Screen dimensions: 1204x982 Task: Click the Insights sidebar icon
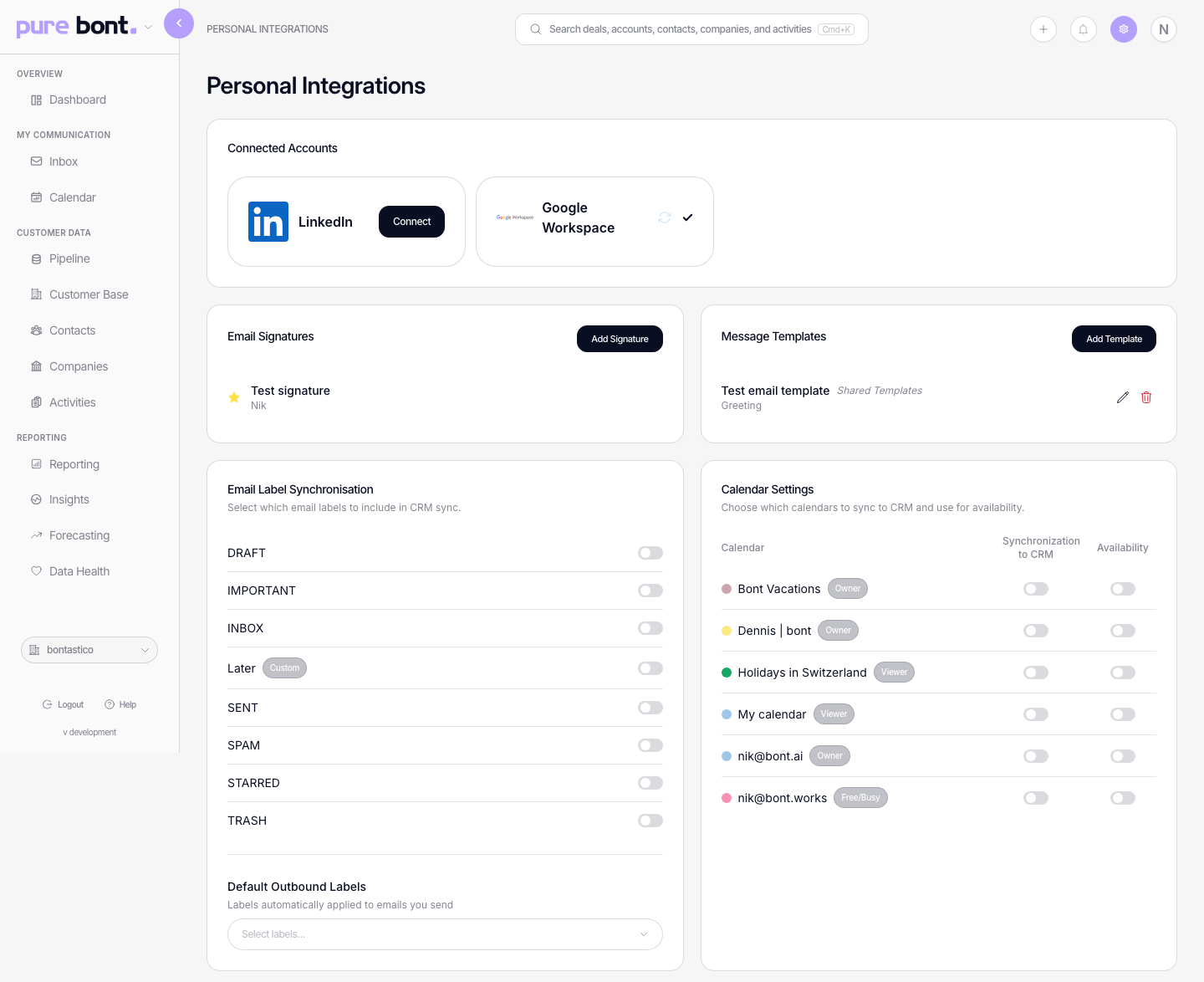pos(36,499)
